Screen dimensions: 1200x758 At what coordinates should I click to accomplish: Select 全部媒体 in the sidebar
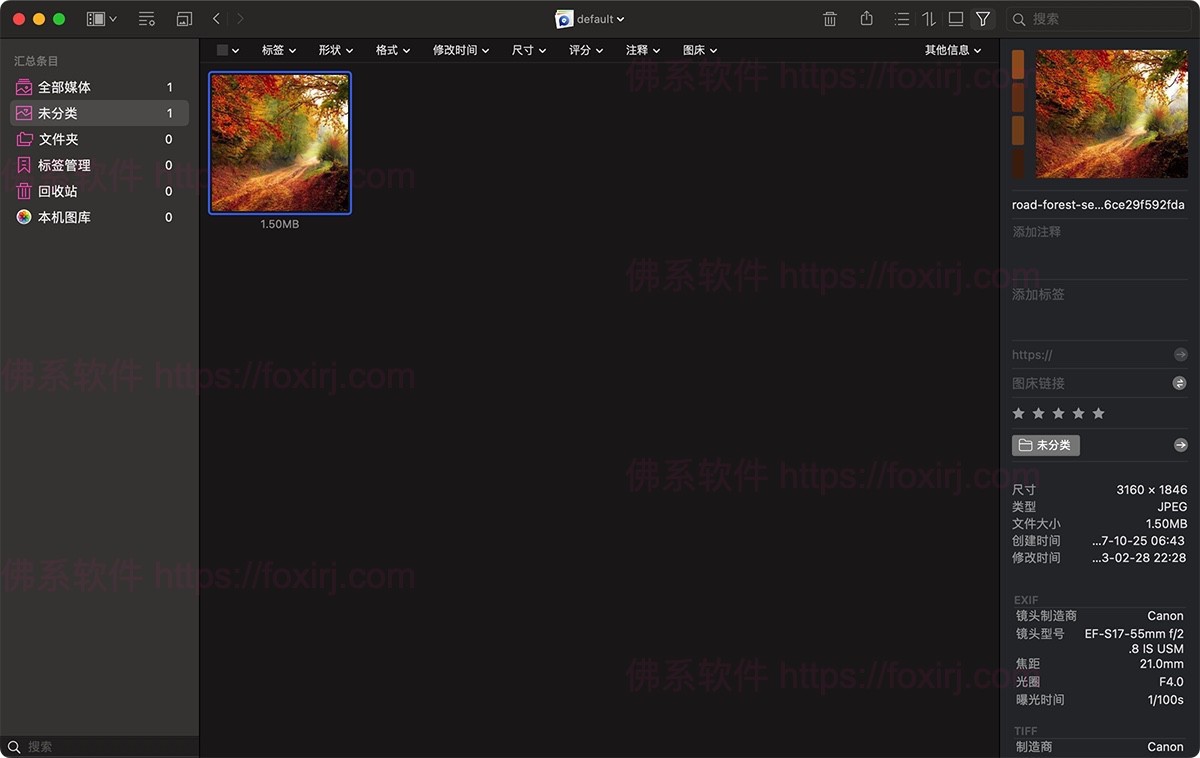click(x=64, y=87)
